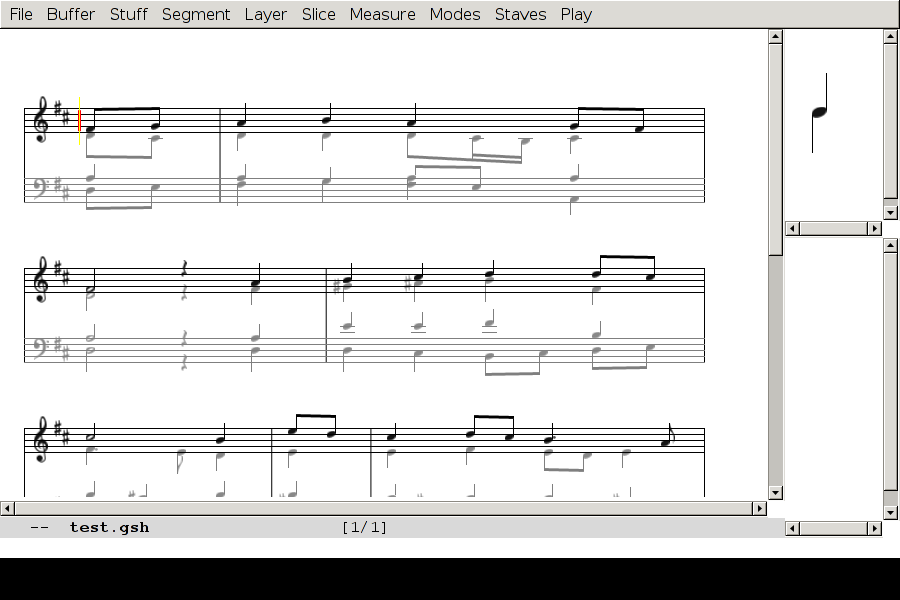Open the Segment menu
This screenshot has height=600, width=900.
[196, 14]
